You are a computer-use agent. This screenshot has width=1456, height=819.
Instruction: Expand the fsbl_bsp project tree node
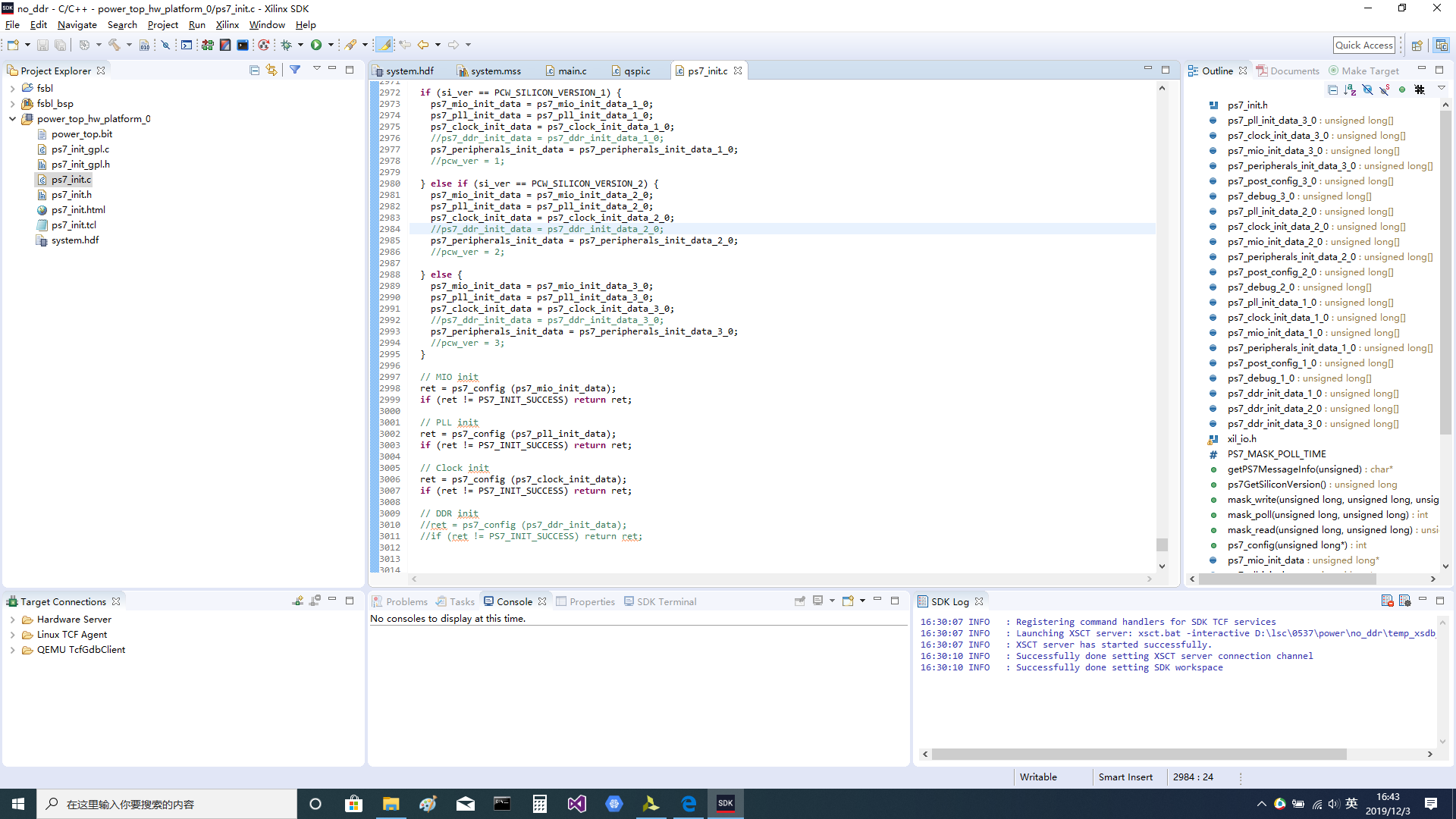click(12, 104)
